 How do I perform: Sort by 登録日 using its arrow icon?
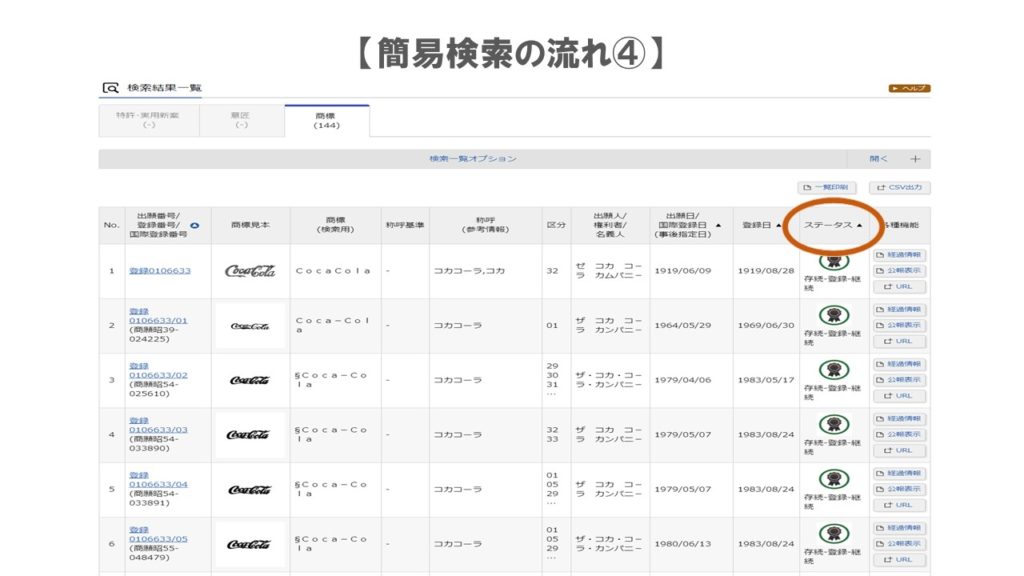click(x=778, y=225)
